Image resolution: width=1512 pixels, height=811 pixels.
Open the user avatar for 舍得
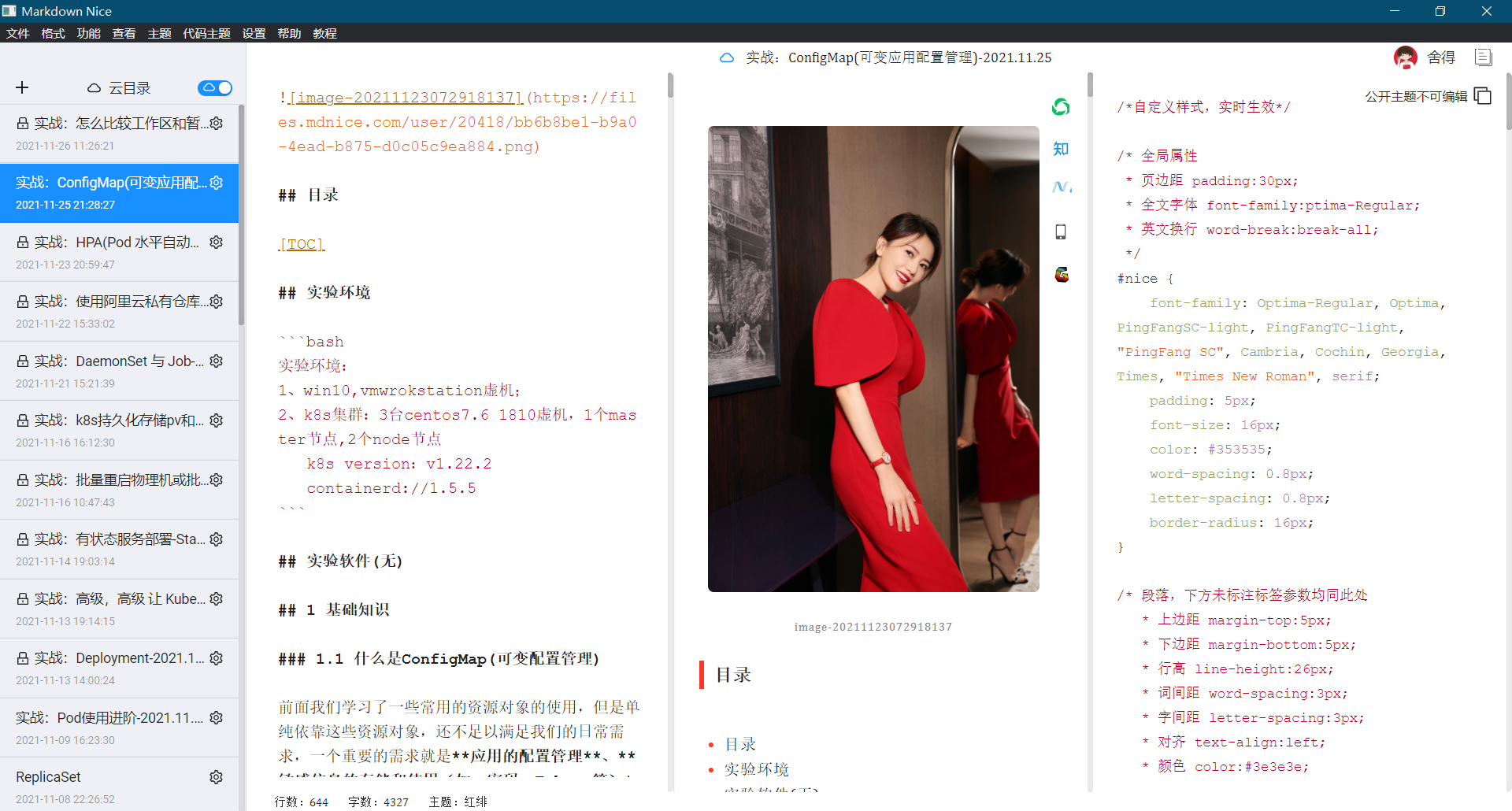(1406, 57)
